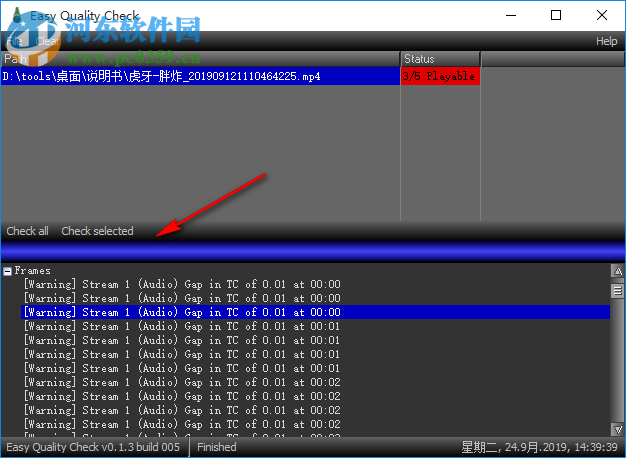Click the Status column header
Image resolution: width=626 pixels, height=458 pixels.
click(440, 59)
